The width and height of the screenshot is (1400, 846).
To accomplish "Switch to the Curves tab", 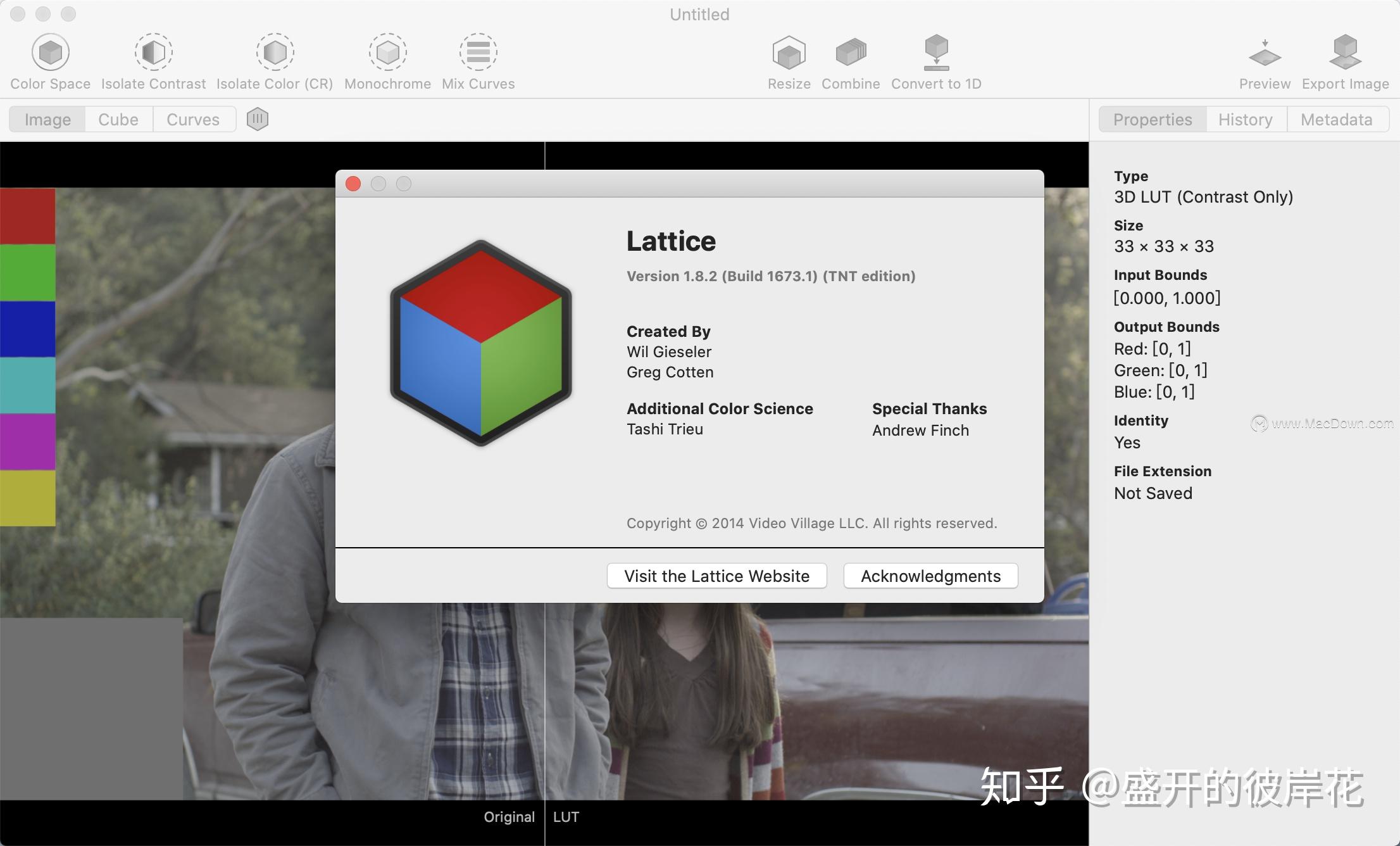I will (192, 118).
